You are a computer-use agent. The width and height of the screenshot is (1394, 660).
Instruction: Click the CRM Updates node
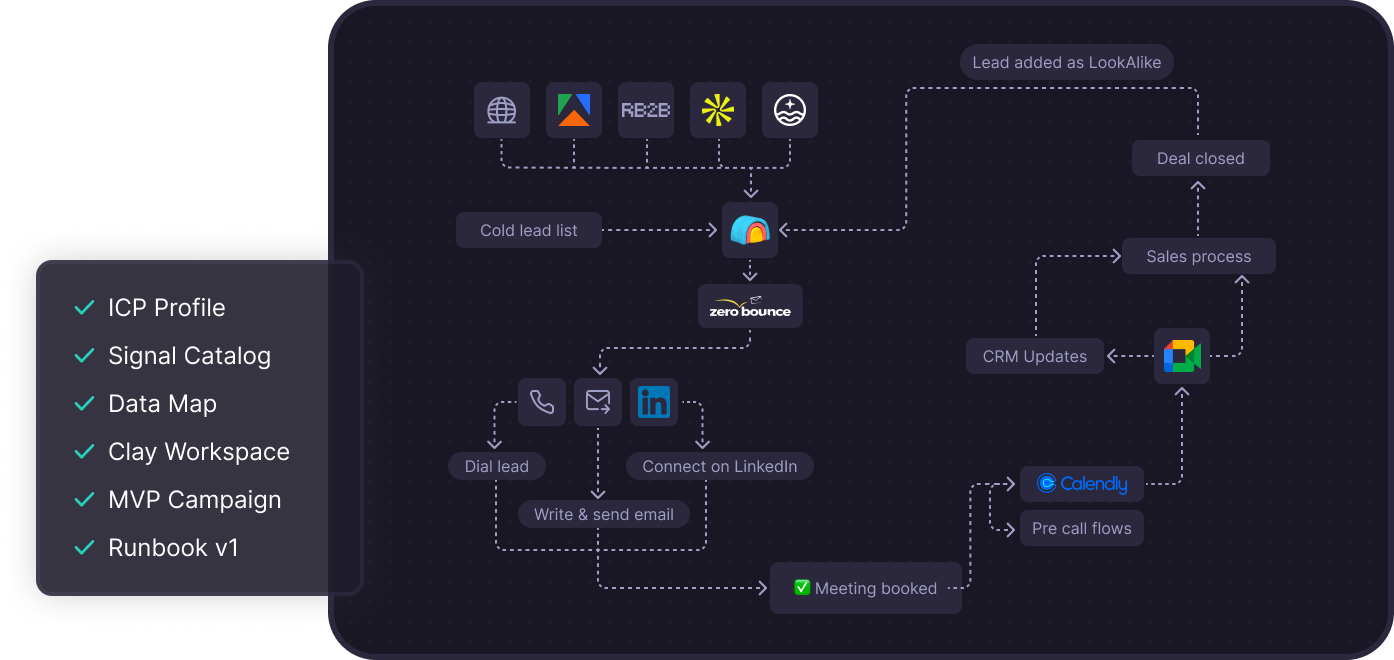(1035, 356)
